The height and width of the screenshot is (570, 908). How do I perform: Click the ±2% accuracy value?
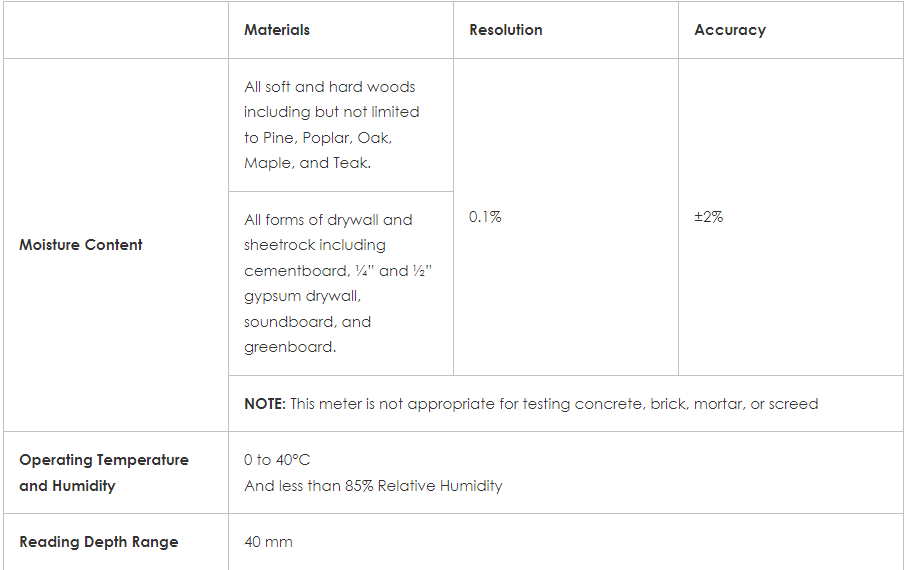[x=709, y=216]
